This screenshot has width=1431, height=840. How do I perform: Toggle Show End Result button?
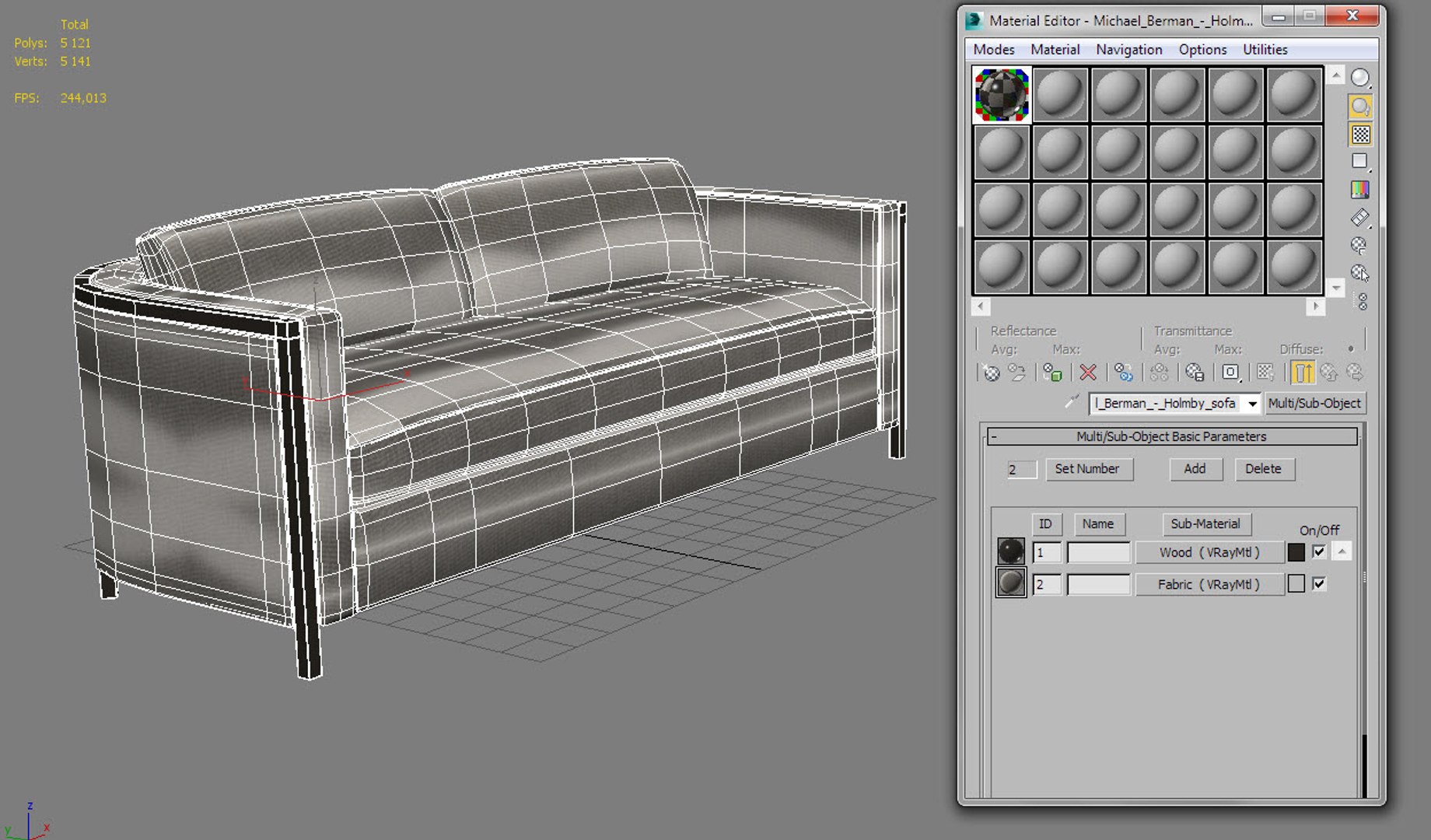[x=1303, y=373]
